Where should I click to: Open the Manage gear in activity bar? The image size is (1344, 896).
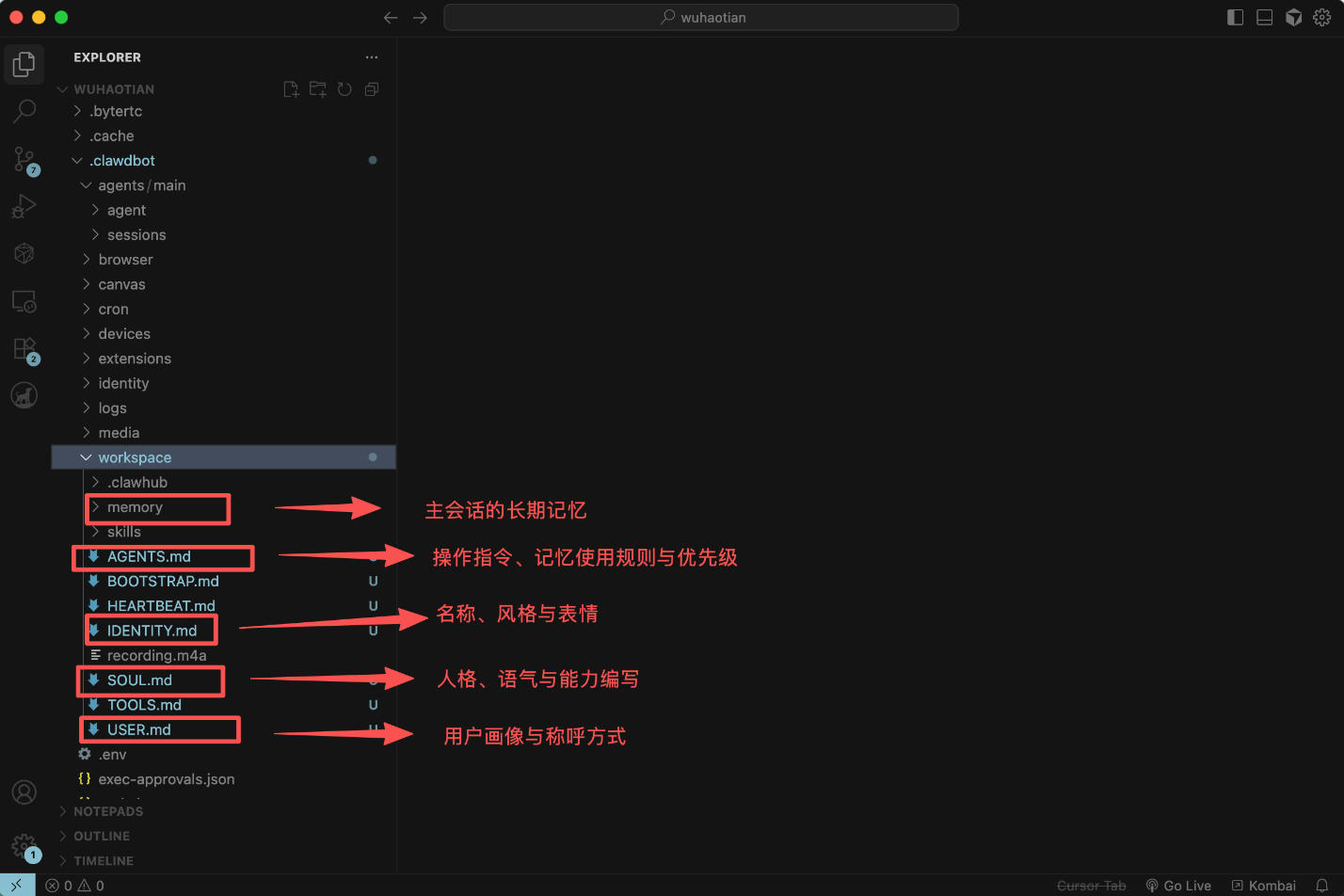[24, 845]
